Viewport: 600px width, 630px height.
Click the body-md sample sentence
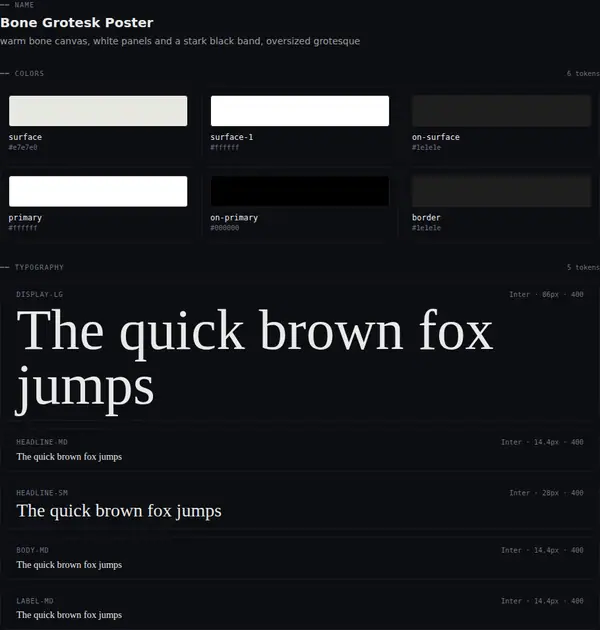tap(69, 565)
